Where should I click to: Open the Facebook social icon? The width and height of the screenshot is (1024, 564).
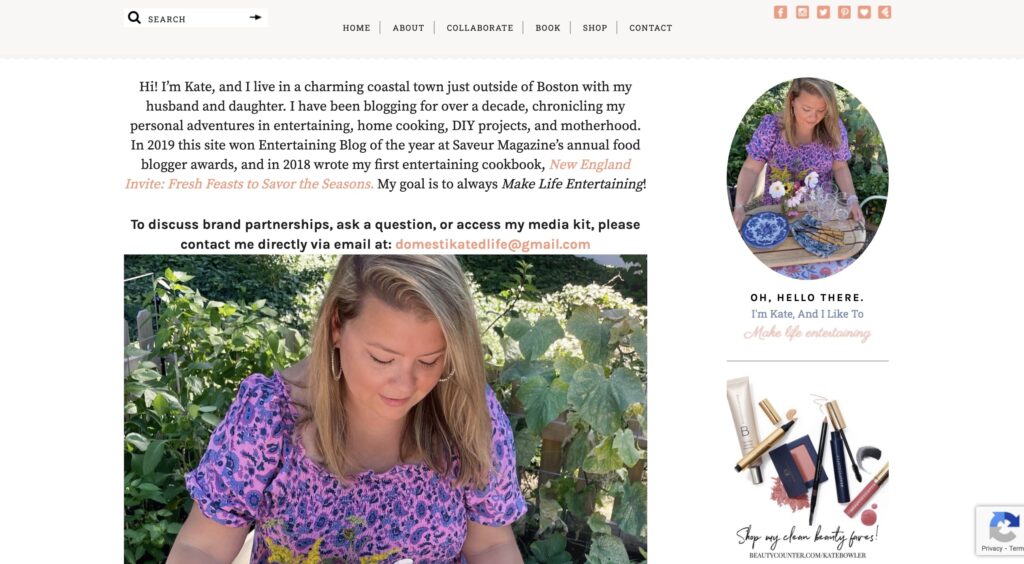point(780,12)
